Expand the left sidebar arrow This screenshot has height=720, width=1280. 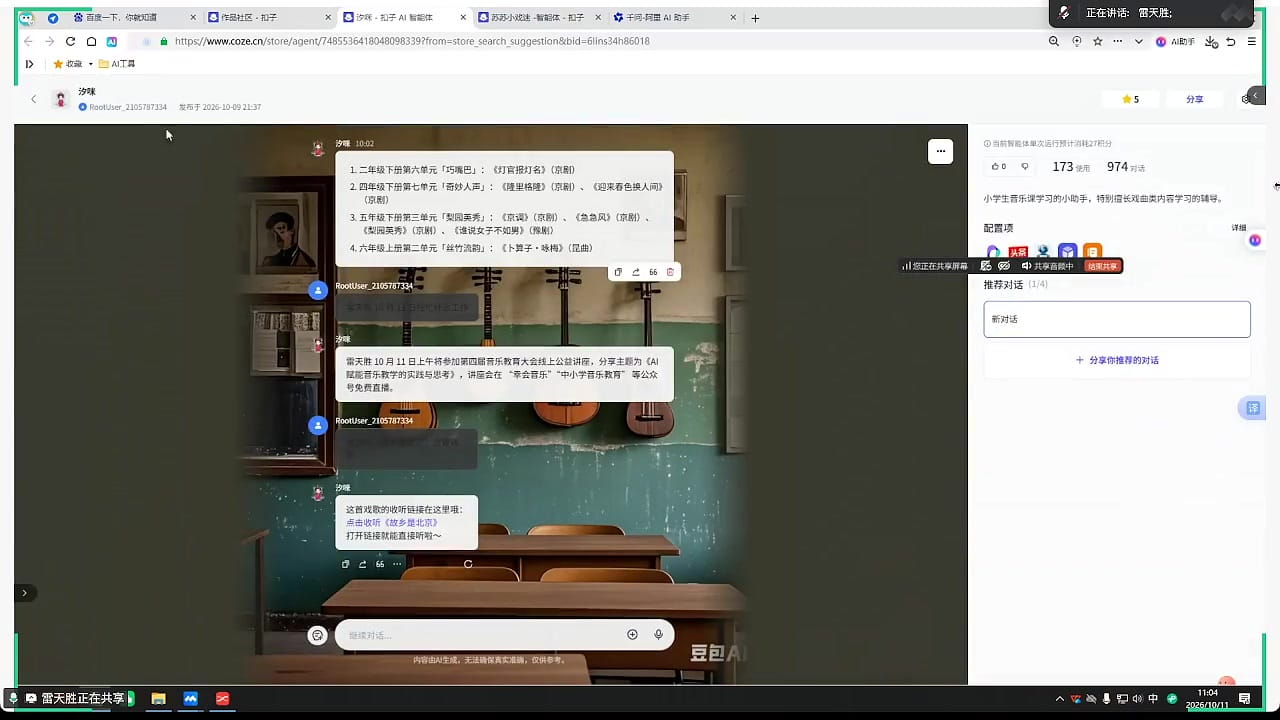[x=24, y=593]
